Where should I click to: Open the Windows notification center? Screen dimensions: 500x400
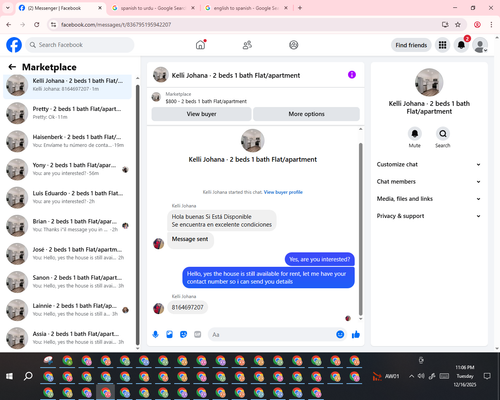[487, 376]
